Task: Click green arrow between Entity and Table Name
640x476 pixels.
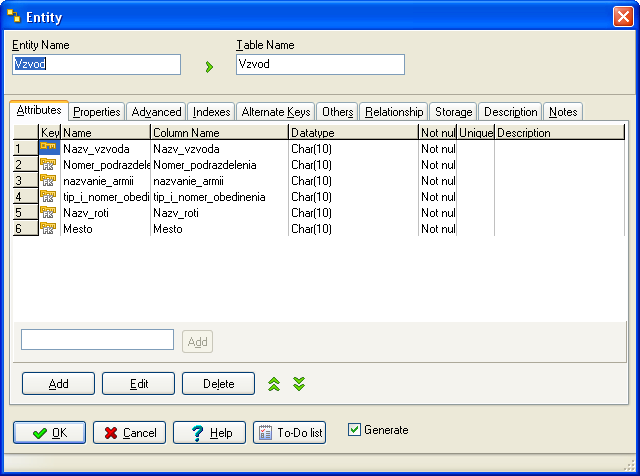Action: point(209,67)
